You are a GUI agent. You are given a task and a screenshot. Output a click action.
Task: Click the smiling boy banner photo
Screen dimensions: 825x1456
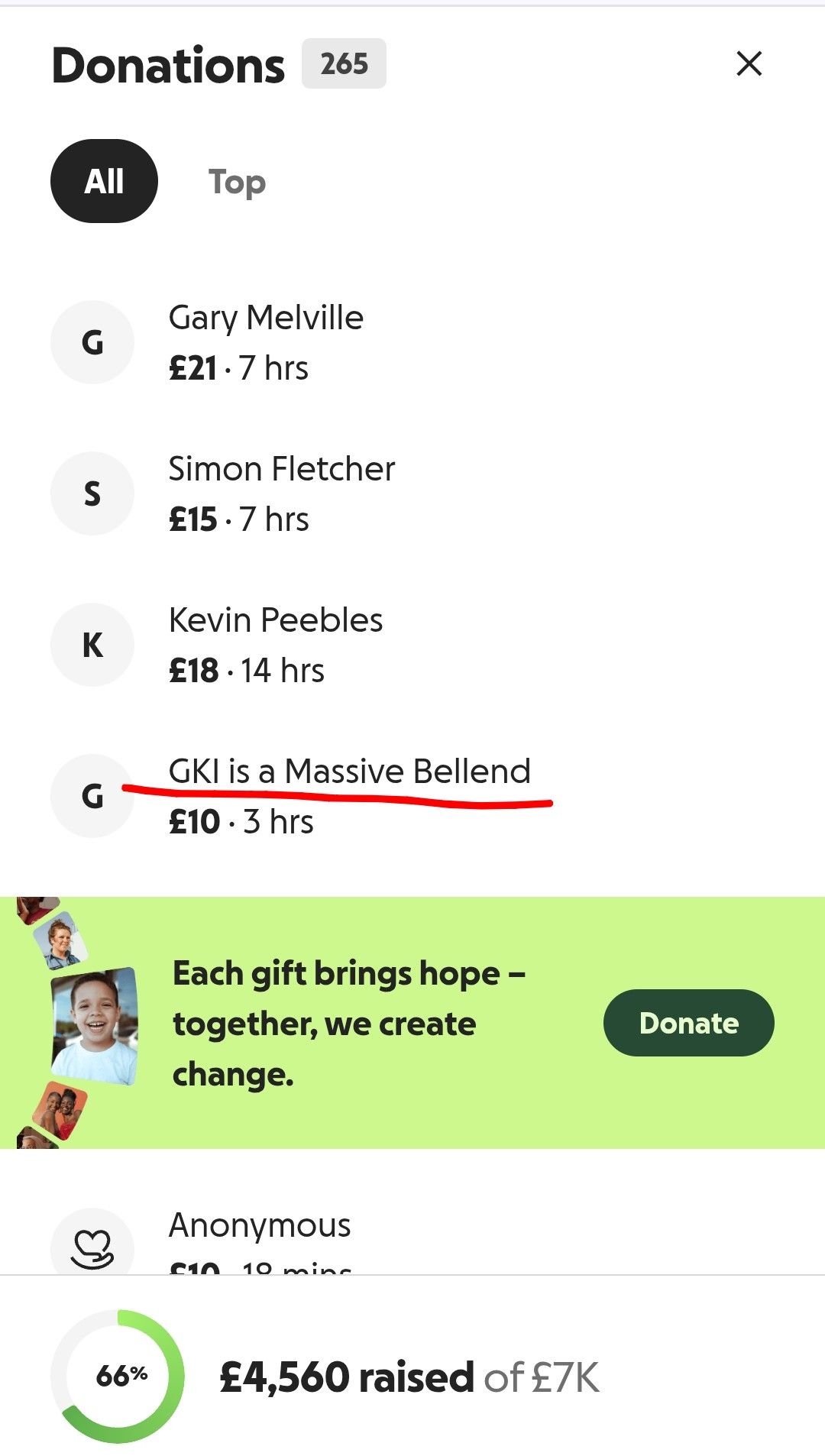coord(95,1025)
